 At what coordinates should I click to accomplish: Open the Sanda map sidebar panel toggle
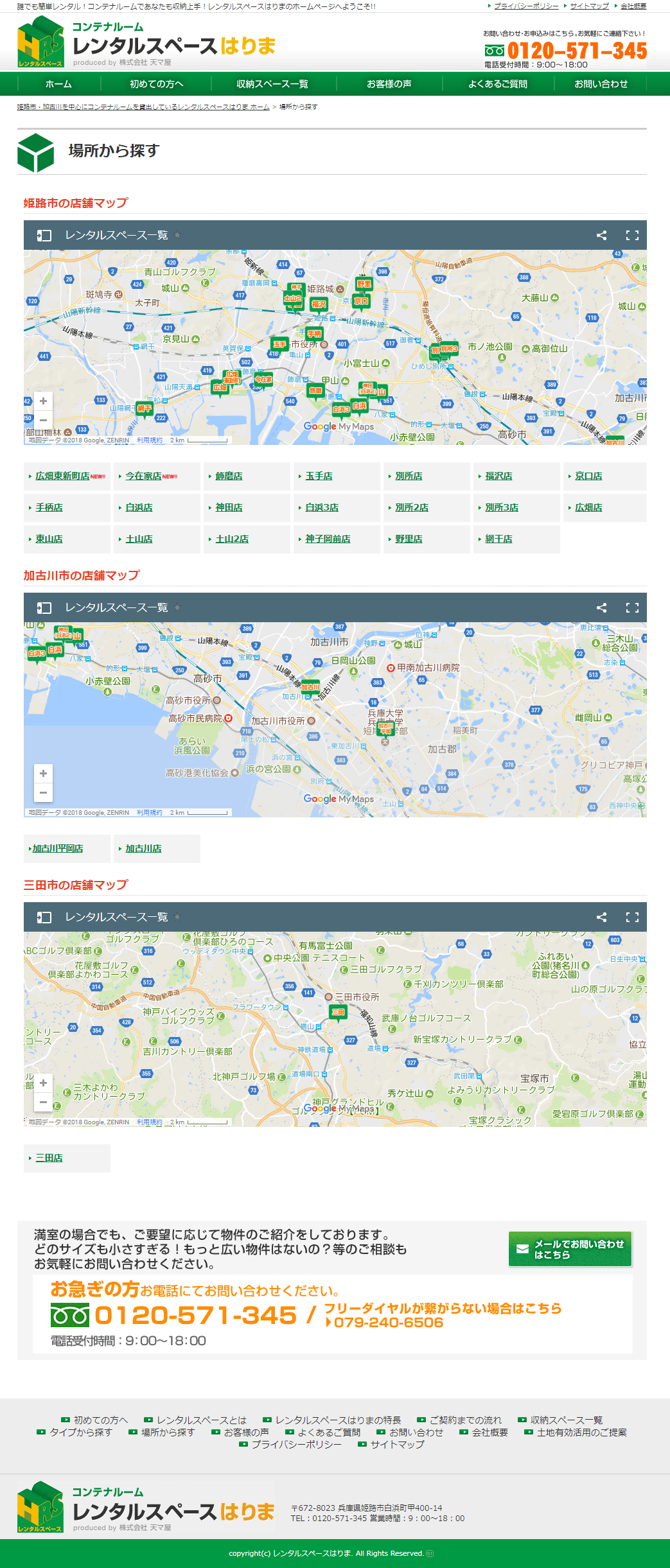(44, 917)
